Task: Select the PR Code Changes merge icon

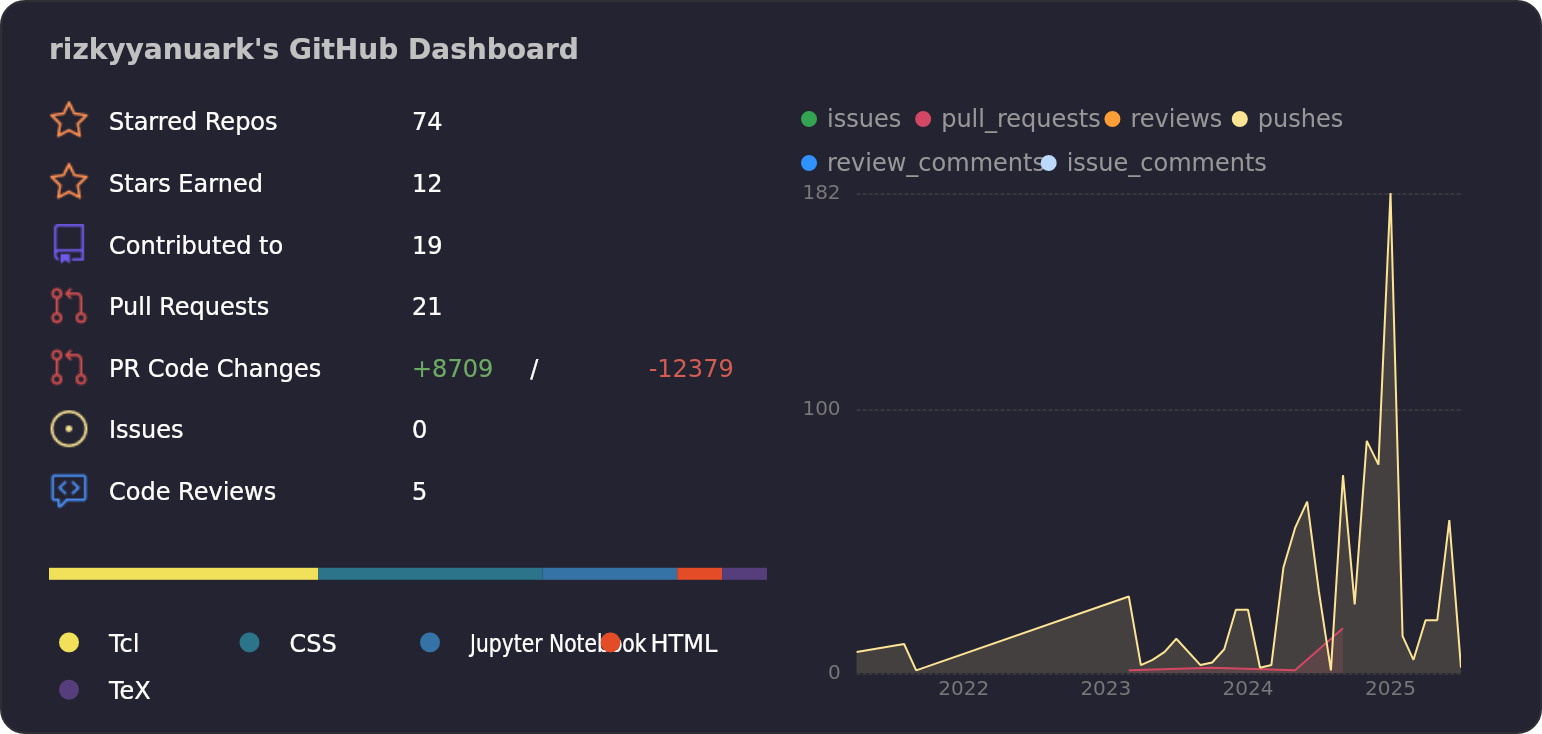Action: point(68,367)
